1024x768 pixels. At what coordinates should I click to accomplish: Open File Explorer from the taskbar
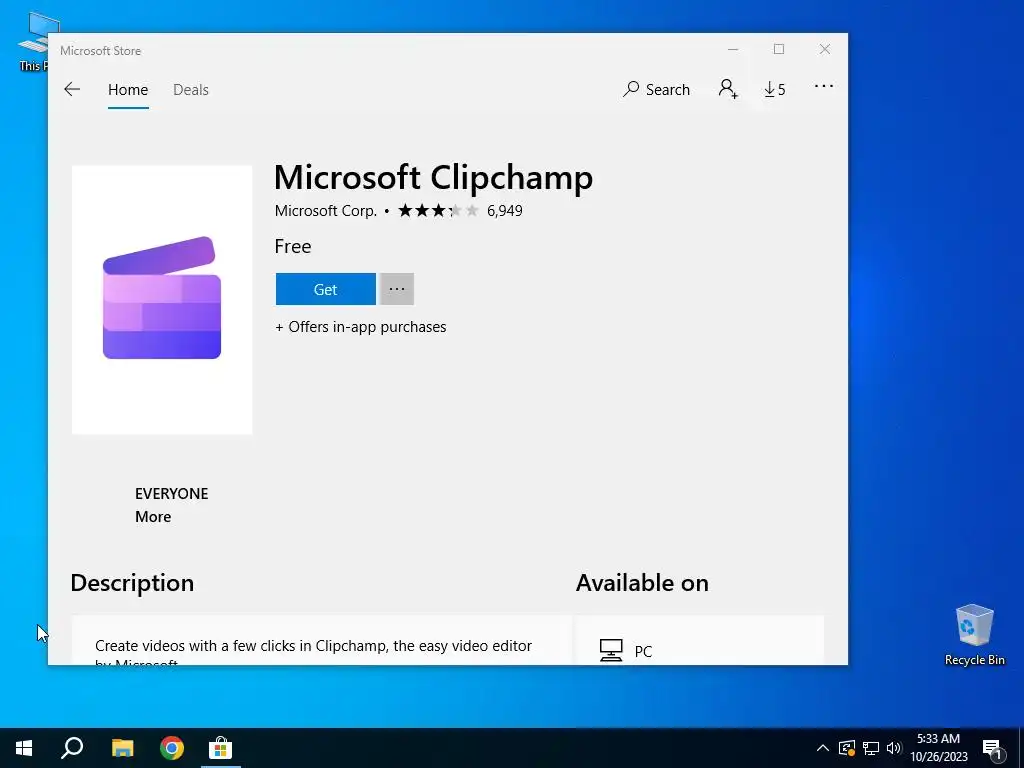pyautogui.click(x=122, y=748)
